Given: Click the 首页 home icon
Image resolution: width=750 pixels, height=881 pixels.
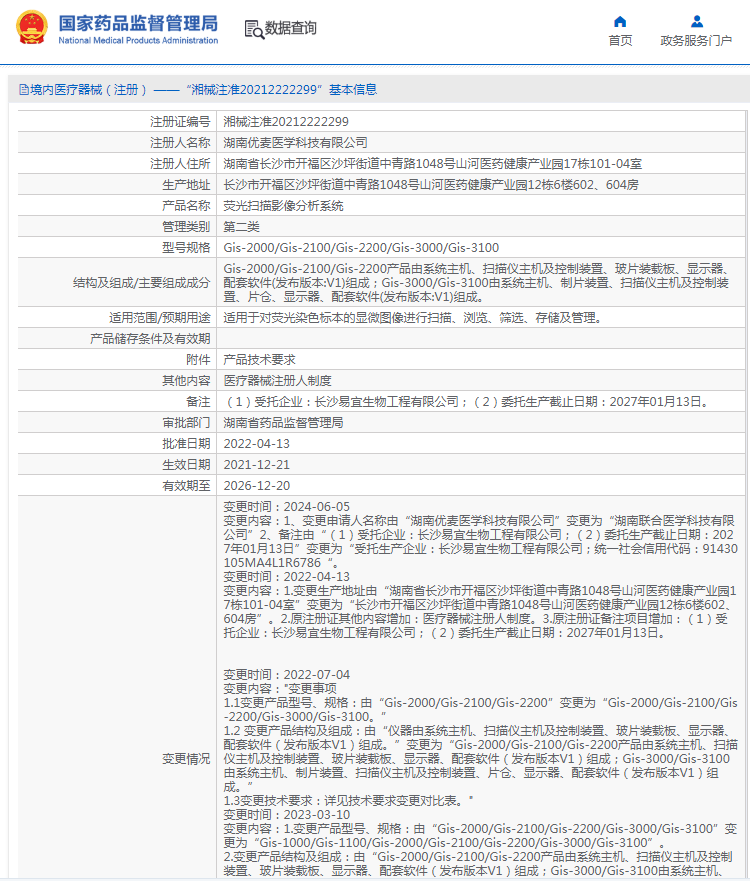Looking at the screenshot, I should 620,22.
